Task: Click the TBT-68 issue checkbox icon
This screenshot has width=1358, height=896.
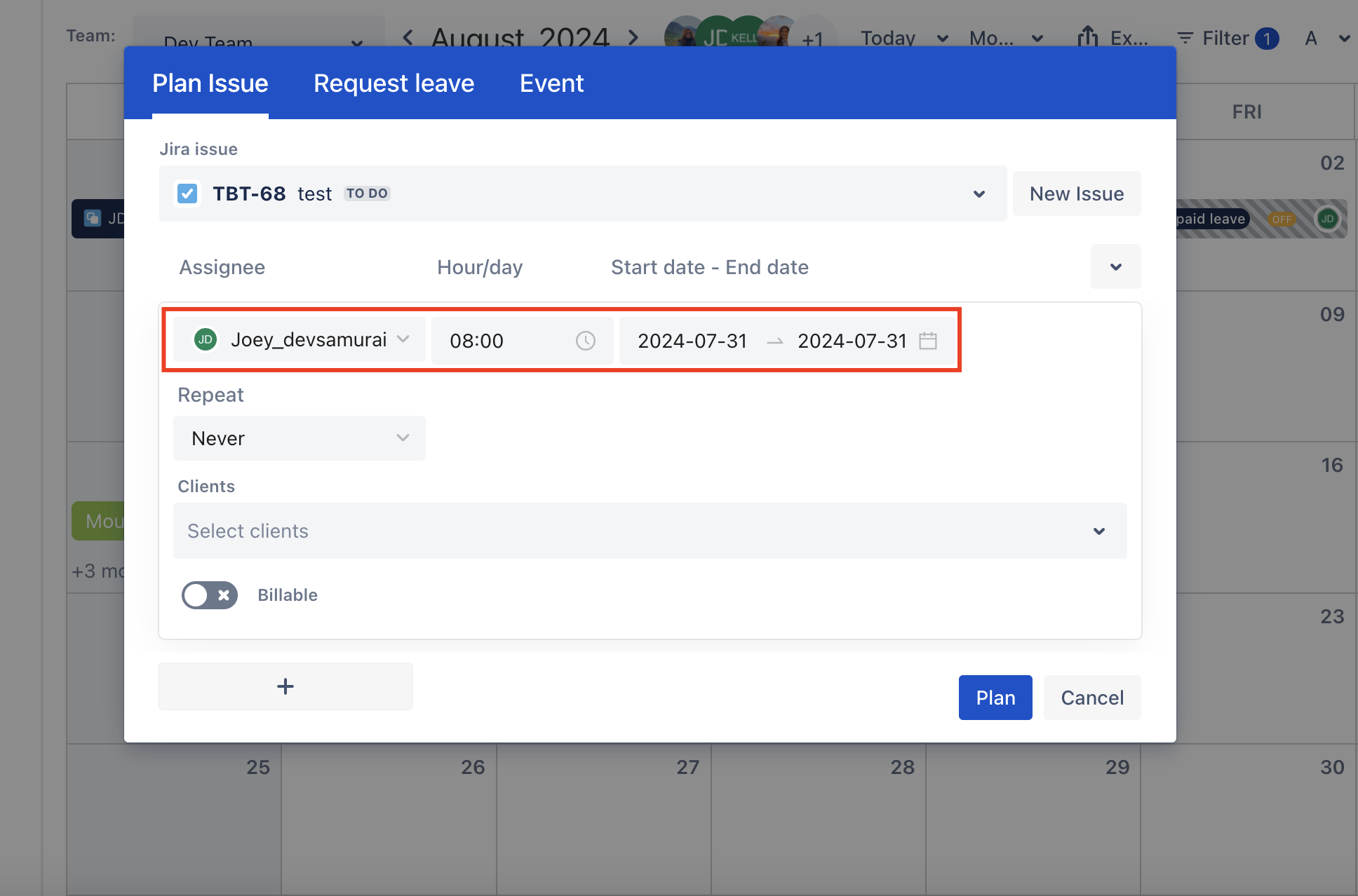Action: coord(187,194)
